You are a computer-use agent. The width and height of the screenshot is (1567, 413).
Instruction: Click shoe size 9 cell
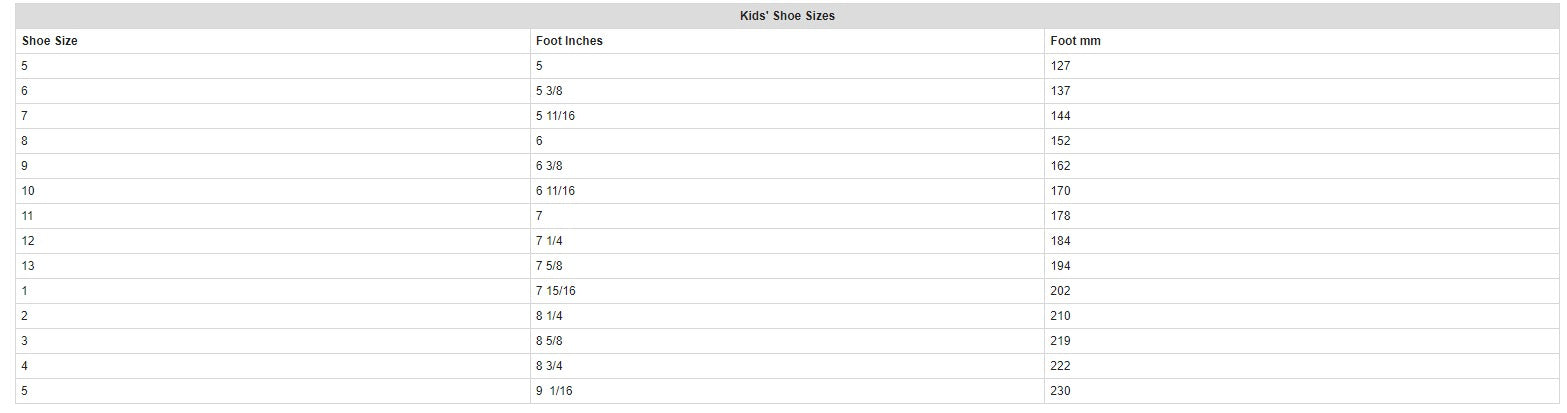[24, 166]
